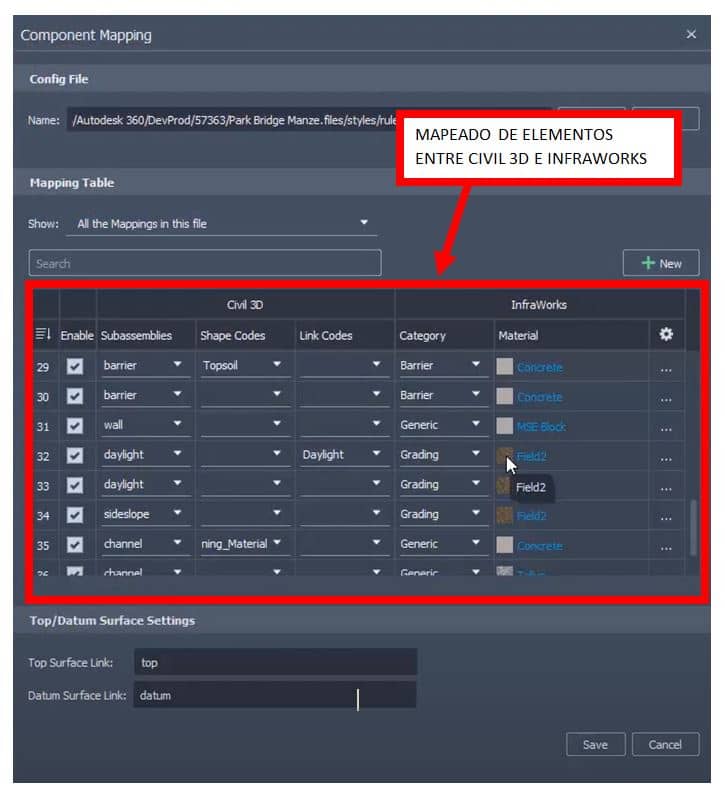Open Barrier category dropdown row 30
Image resolution: width=725 pixels, height=790 pixels.
tap(444, 395)
